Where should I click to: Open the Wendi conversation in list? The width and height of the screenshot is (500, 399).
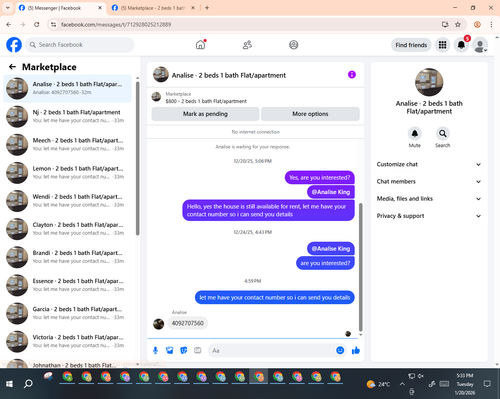coord(67,201)
